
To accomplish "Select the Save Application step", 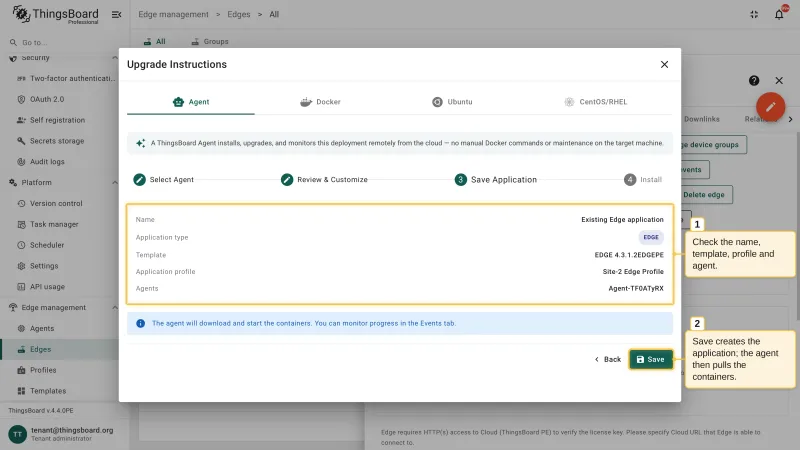I will (495, 180).
